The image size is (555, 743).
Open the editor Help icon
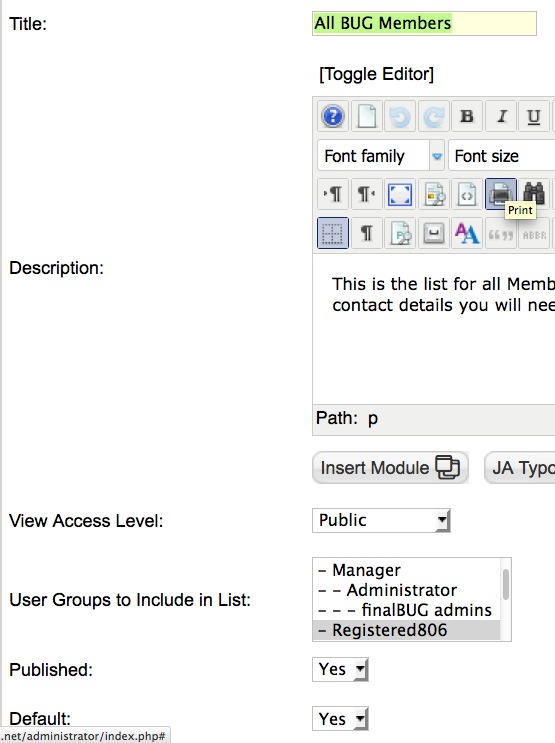333,116
